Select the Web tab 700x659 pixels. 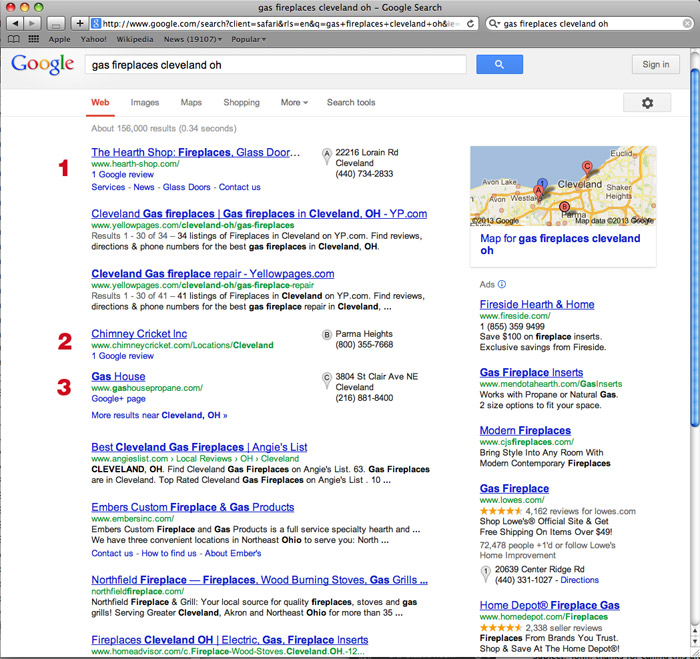[x=100, y=103]
